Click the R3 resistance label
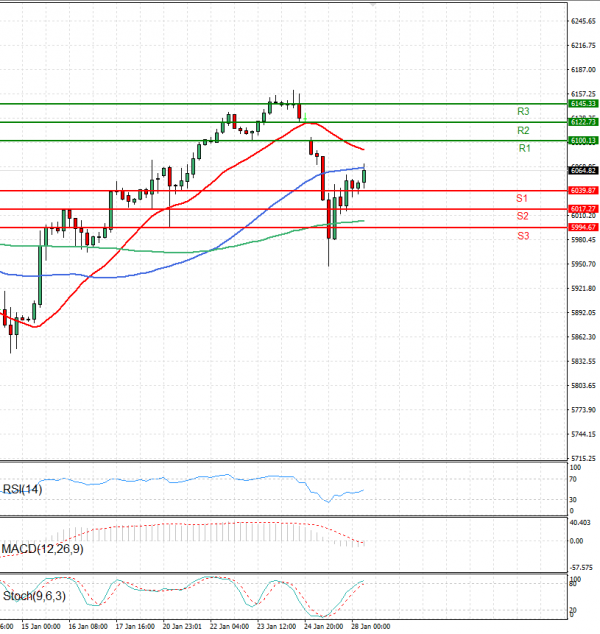 click(x=523, y=111)
